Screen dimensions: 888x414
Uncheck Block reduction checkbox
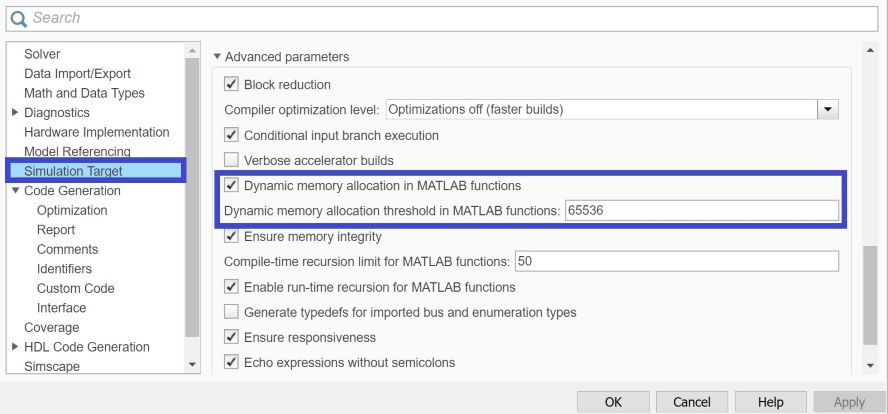point(232,85)
